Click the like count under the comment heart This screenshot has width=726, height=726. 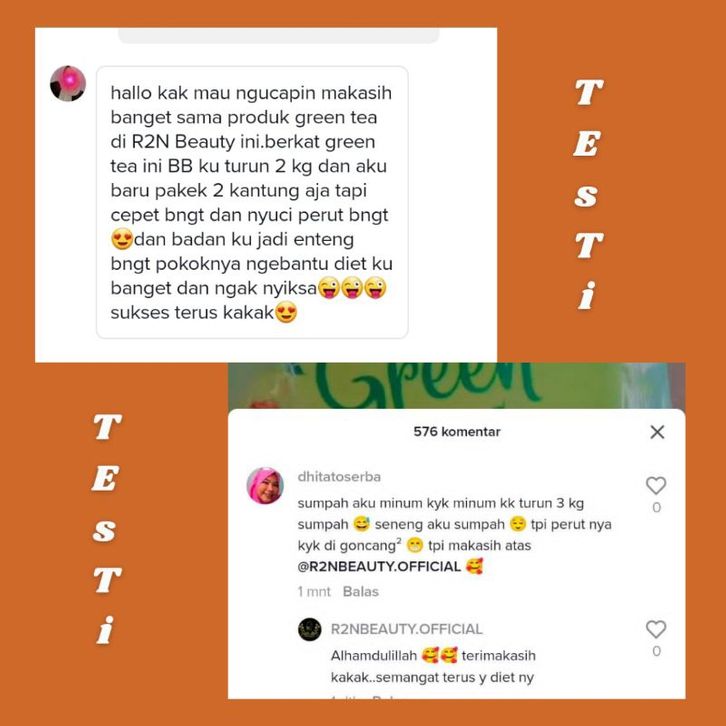click(x=656, y=507)
